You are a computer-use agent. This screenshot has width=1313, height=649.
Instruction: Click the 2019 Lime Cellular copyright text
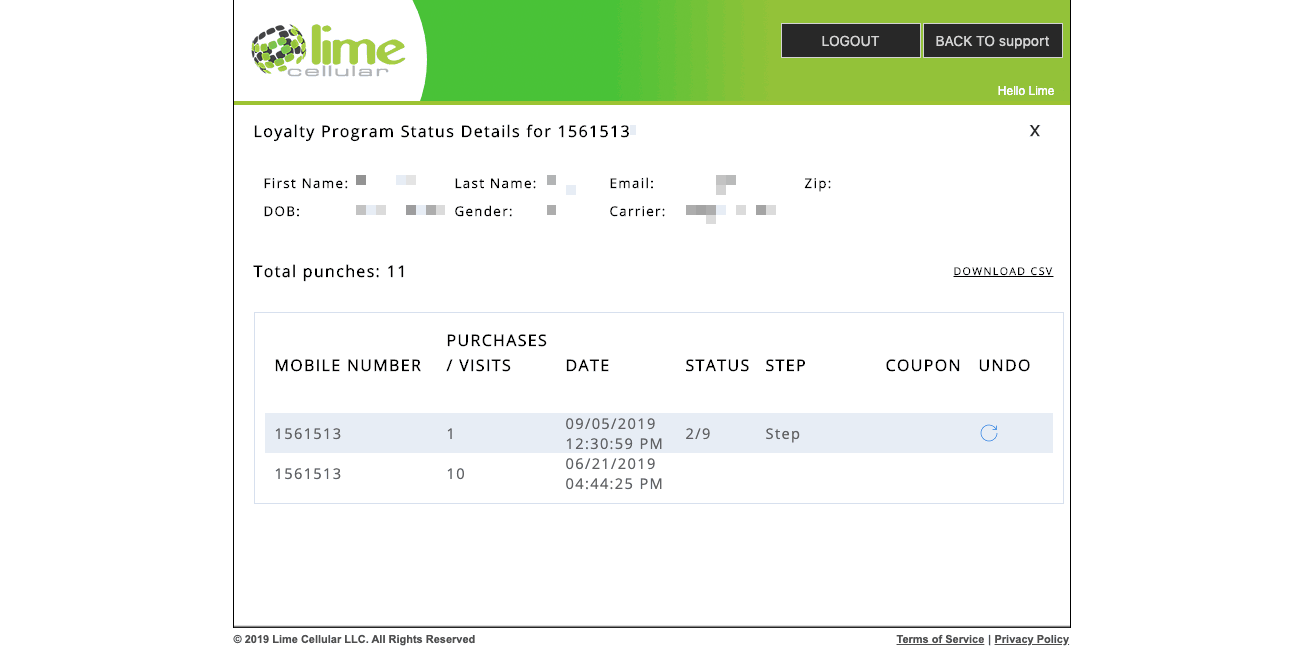coord(354,639)
